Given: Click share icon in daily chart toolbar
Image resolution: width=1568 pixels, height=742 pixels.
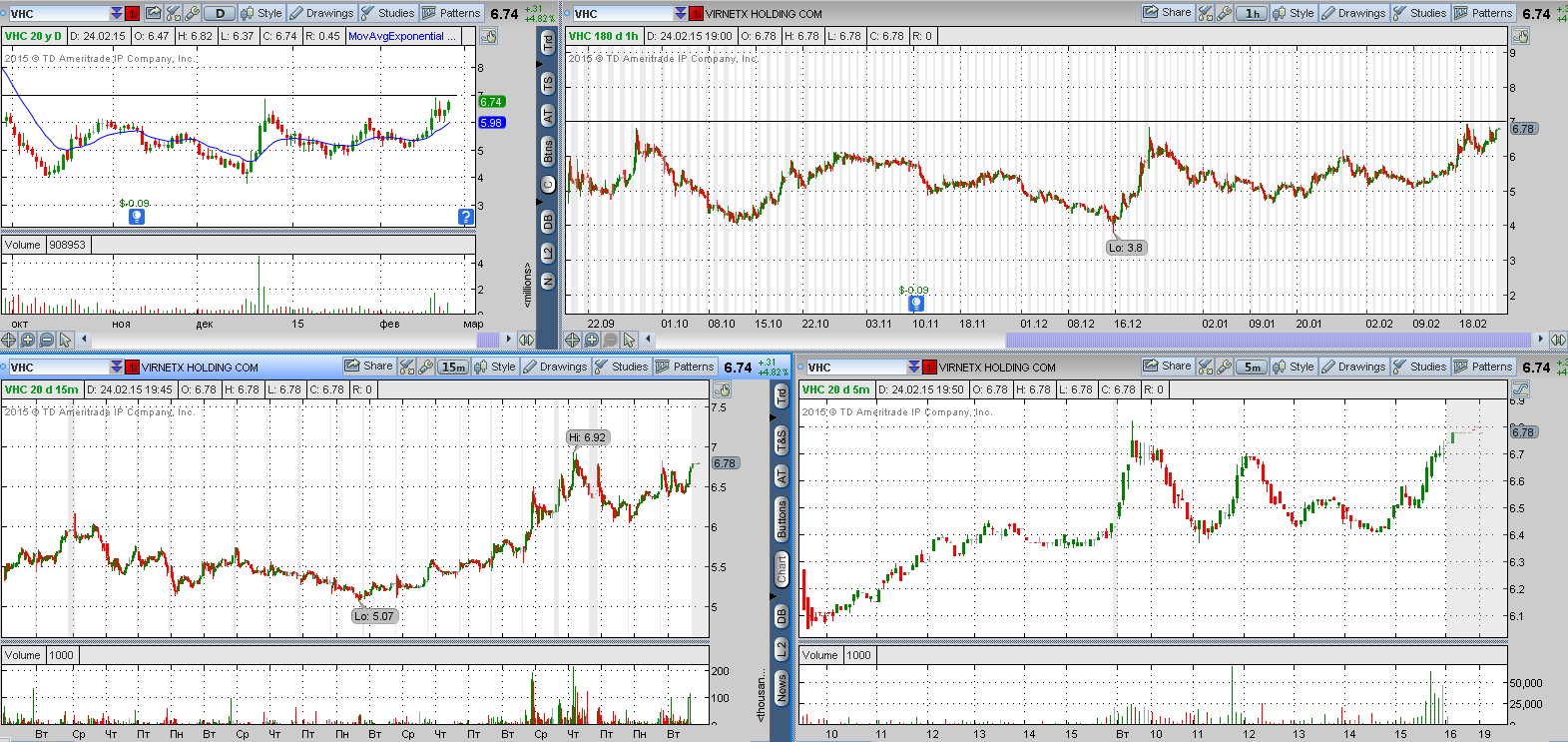Looking at the screenshot, I should tap(153, 13).
